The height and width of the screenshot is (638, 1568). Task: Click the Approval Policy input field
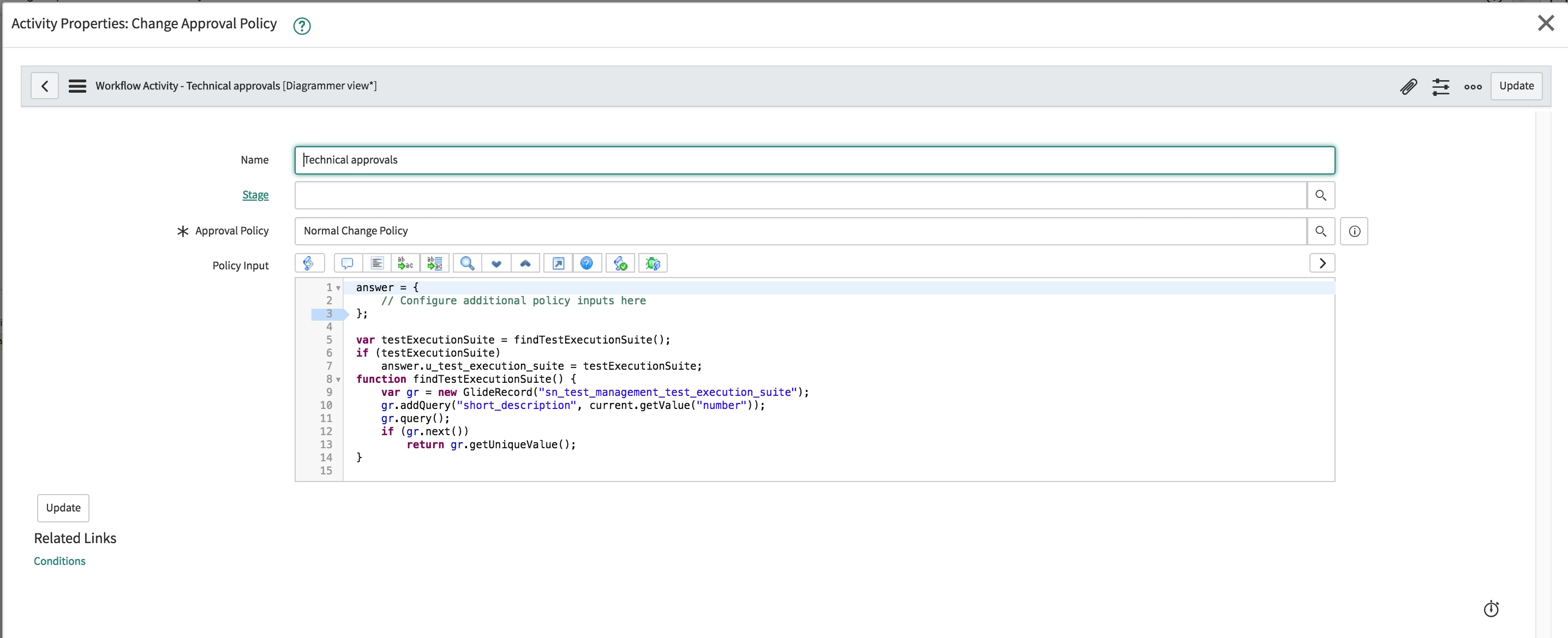[800, 231]
